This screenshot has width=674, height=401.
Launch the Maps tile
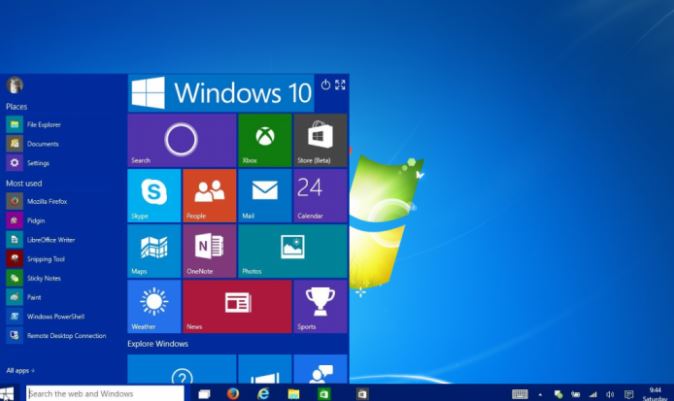154,251
